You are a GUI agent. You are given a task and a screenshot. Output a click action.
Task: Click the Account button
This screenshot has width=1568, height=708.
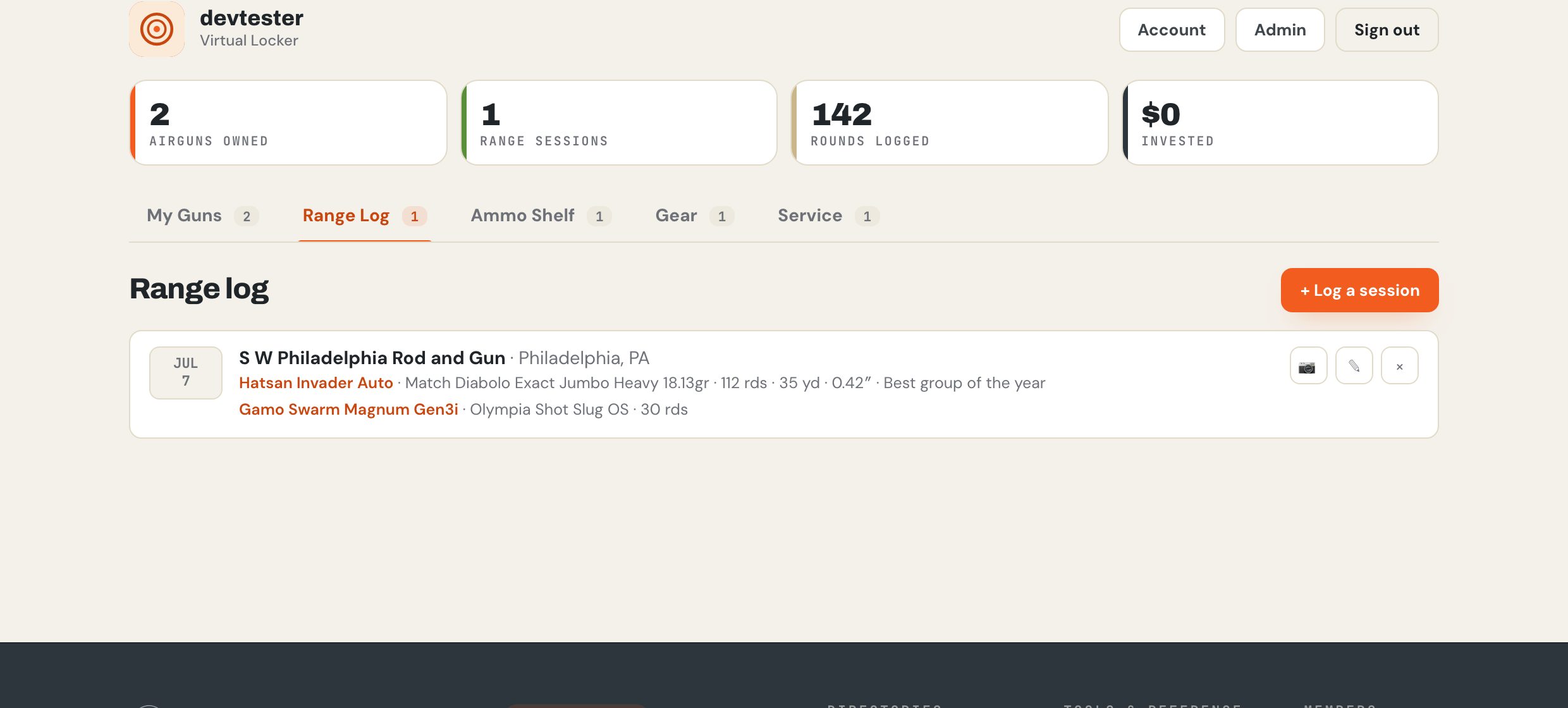point(1172,30)
